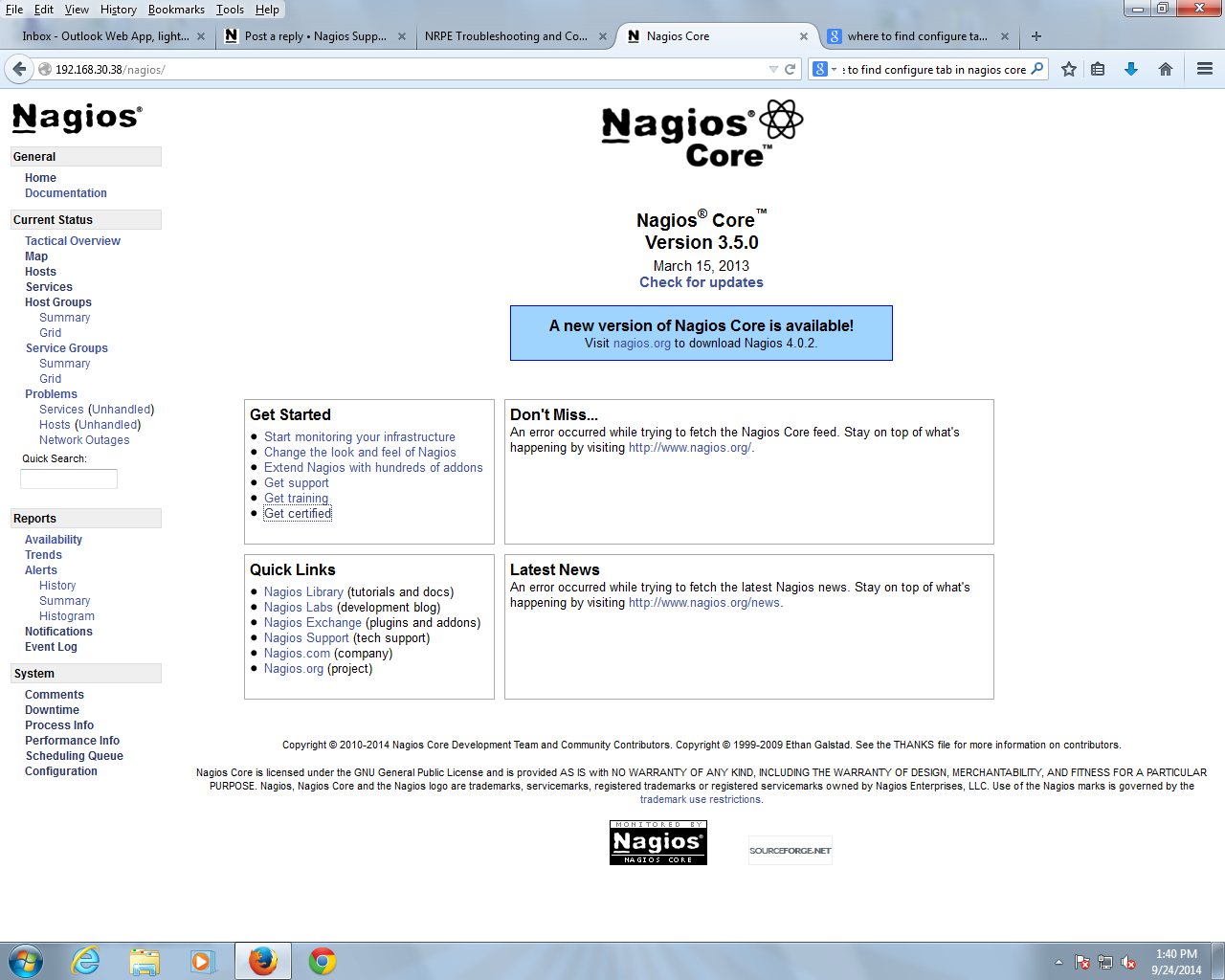Screen dimensions: 1225x980
Task: Expand the Google search engine dropdown
Action: 824,69
